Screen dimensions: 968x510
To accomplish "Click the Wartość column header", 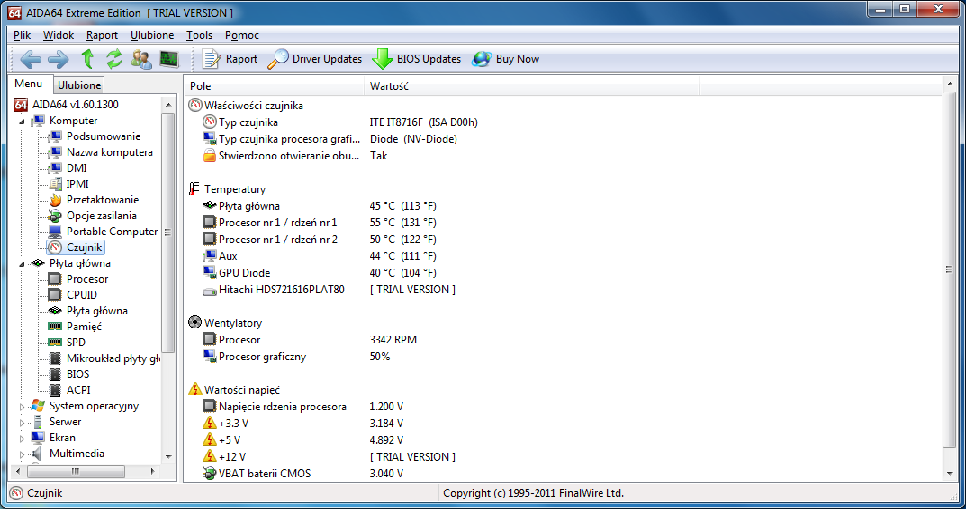I will coord(532,86).
